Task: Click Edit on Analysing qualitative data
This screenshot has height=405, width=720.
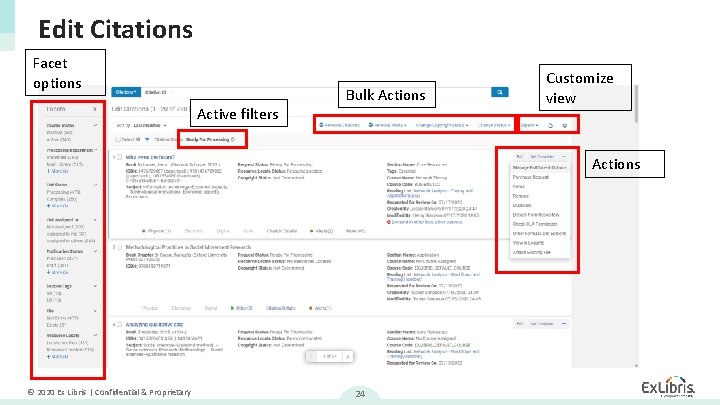Action: pos(519,324)
